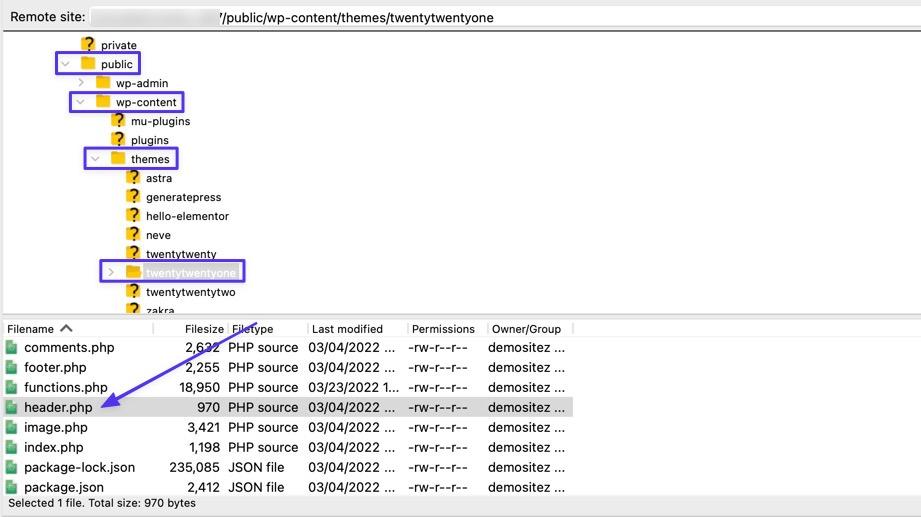Viewport: 921px width, 517px height.
Task: Sort files by Last modified column
Action: pyautogui.click(x=347, y=329)
